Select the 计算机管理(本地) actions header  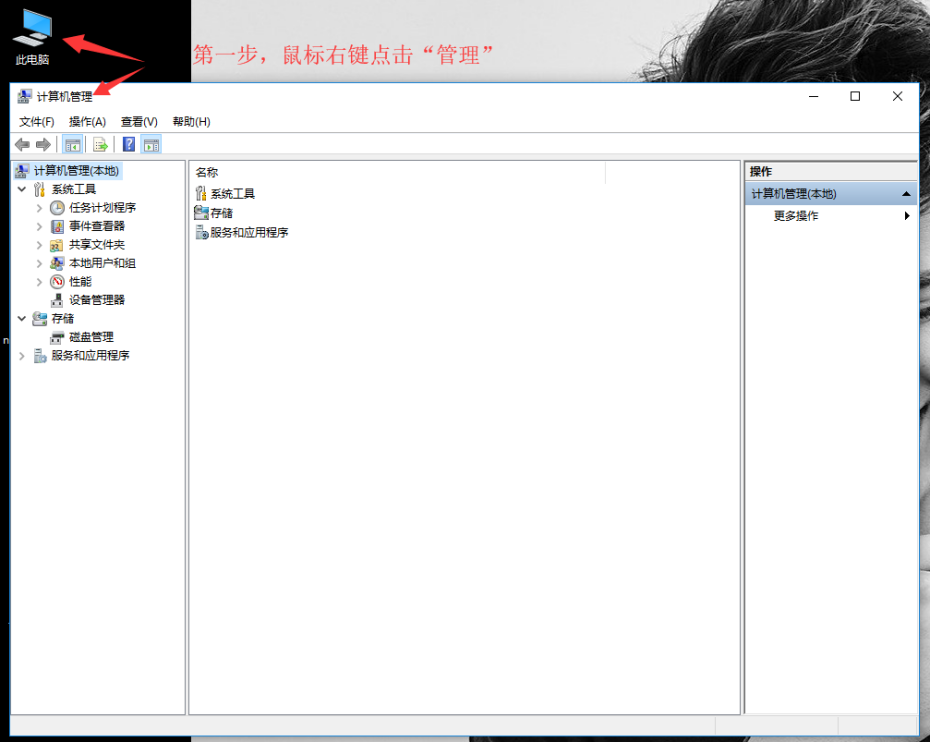(x=831, y=194)
